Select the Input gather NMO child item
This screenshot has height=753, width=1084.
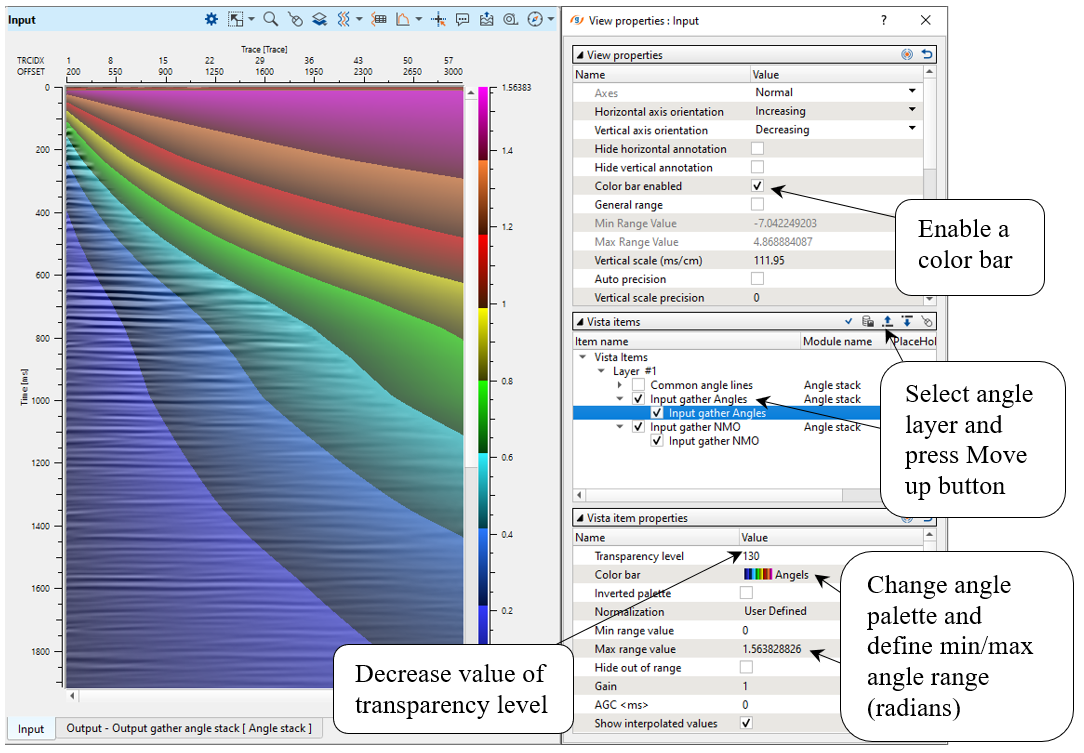click(x=713, y=441)
